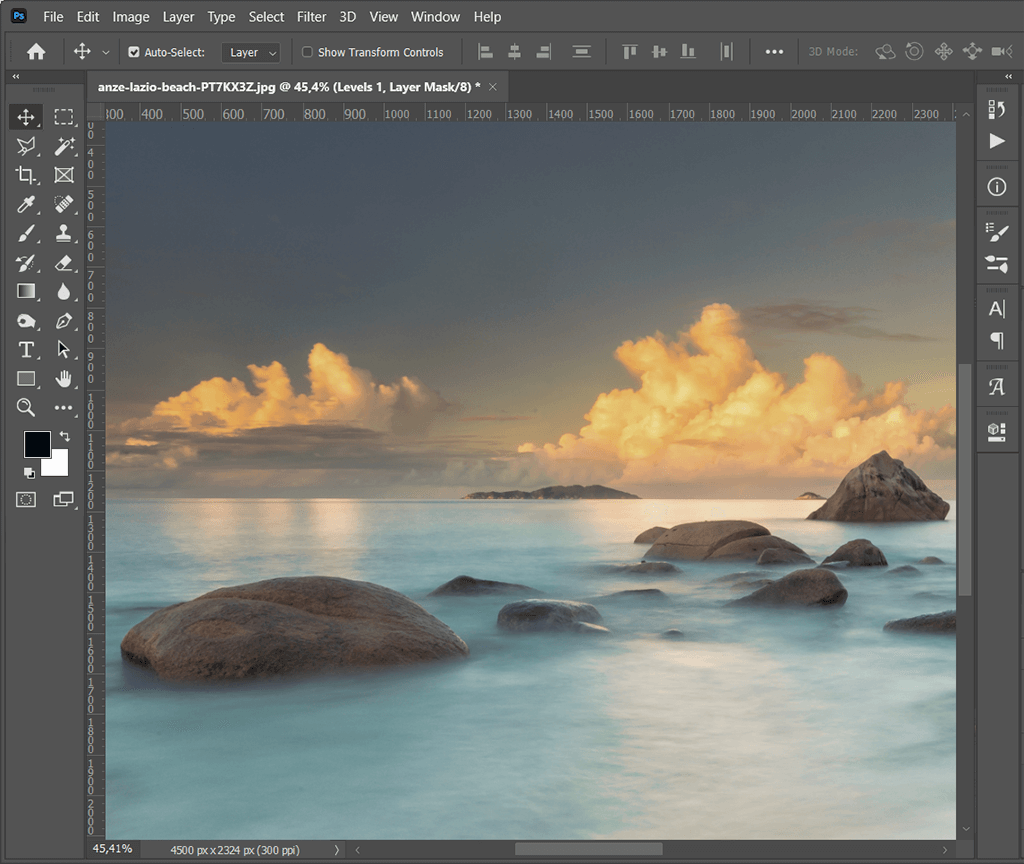Screen dimensions: 1024x864
Task: Open Move tool preset picker arrow
Action: click(106, 52)
